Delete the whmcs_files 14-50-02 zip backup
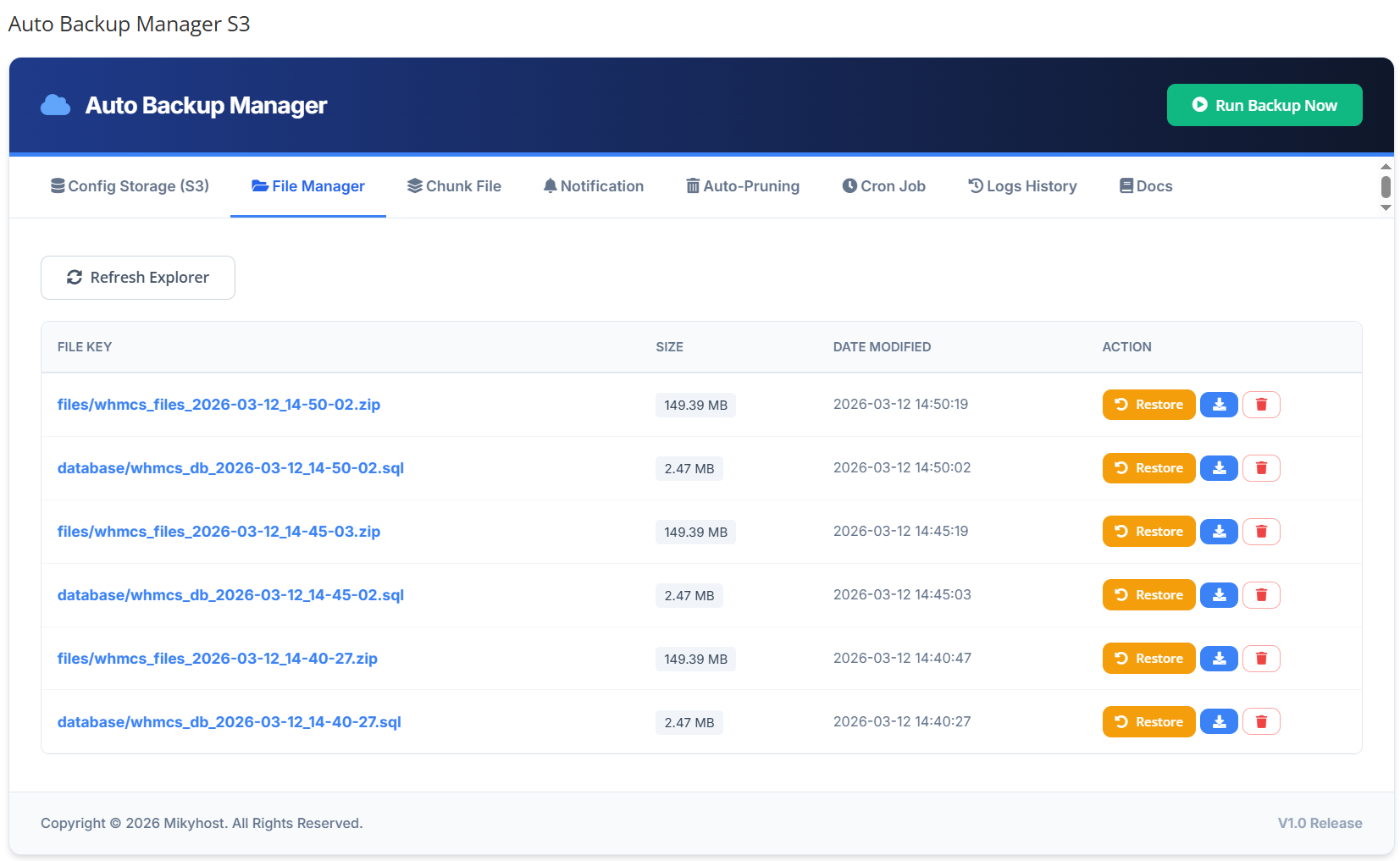Viewport: 1400px width, 861px height. (1260, 405)
